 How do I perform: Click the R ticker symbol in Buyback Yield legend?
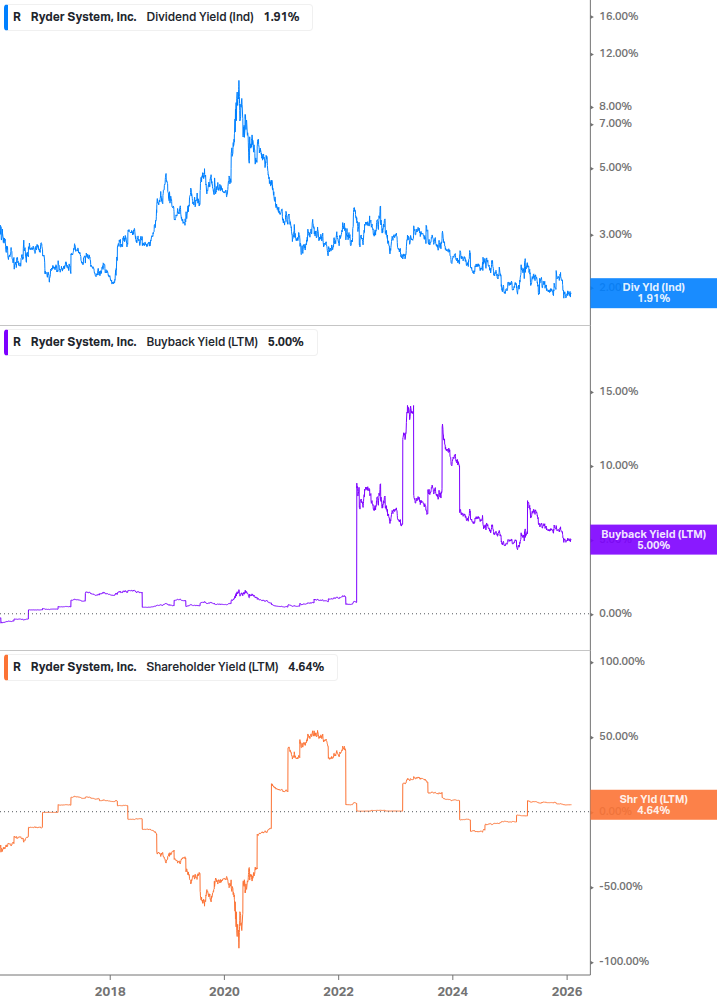[17, 342]
